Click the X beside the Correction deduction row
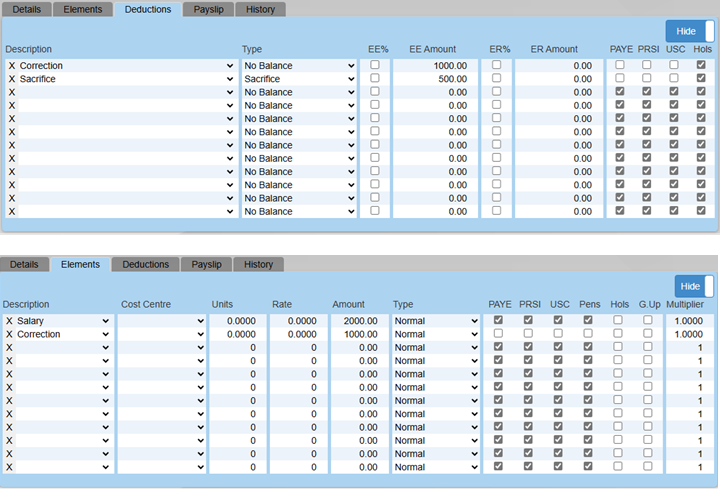This screenshot has height=495, width=720. [x=11, y=66]
